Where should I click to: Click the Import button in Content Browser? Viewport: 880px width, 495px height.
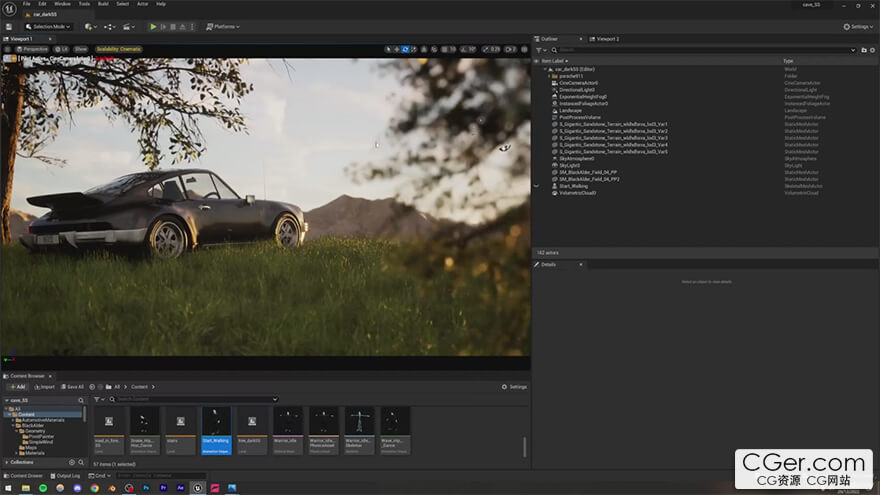click(x=45, y=386)
